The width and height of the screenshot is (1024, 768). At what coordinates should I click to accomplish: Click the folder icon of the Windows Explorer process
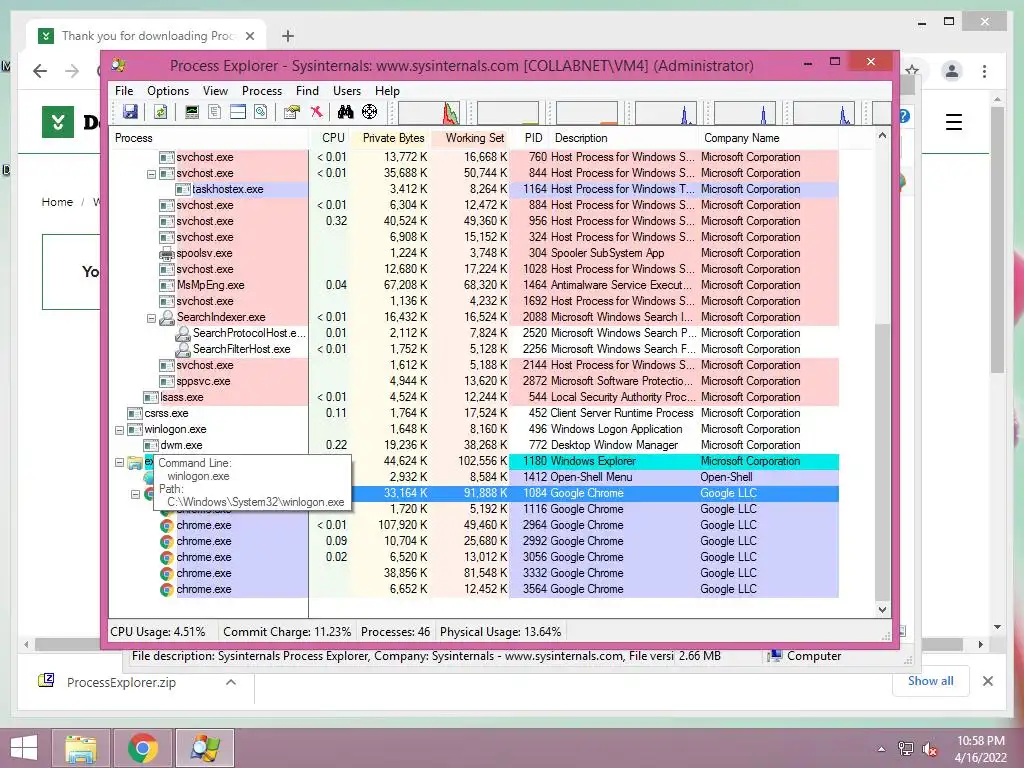pos(135,462)
